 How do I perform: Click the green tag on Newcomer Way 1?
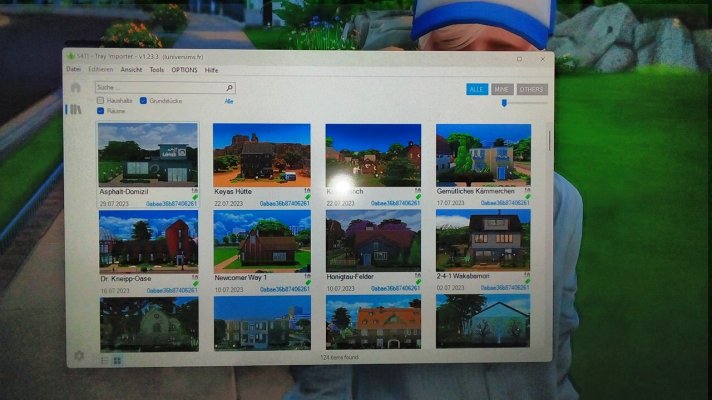(x=308, y=282)
